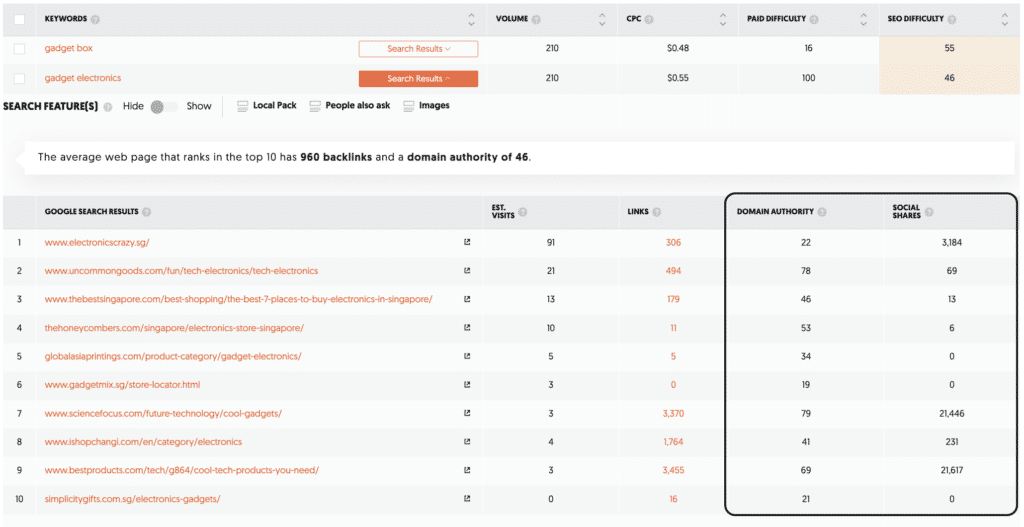
Task: Open external link icon for sciencefocus.com result
Action: click(467, 413)
